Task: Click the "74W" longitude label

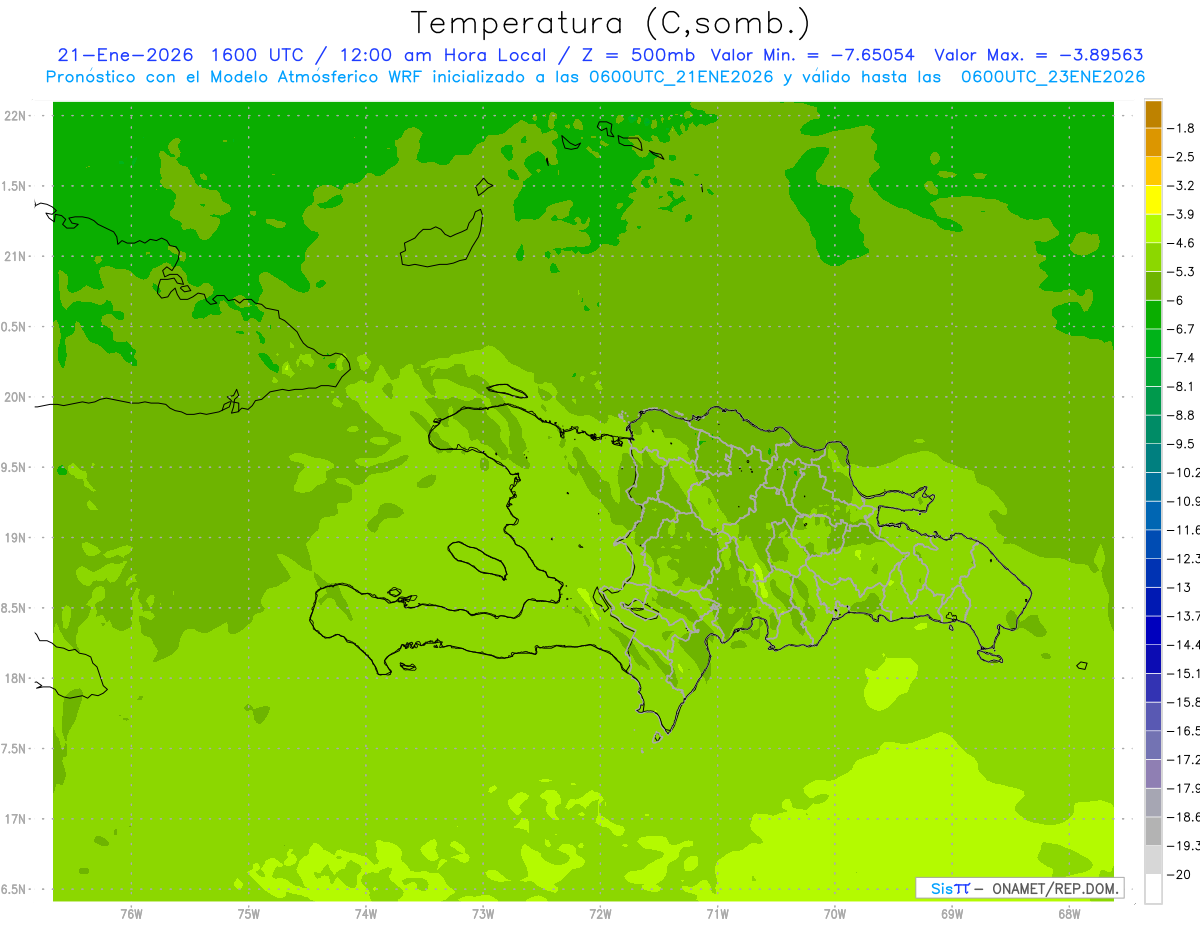Action: (365, 913)
